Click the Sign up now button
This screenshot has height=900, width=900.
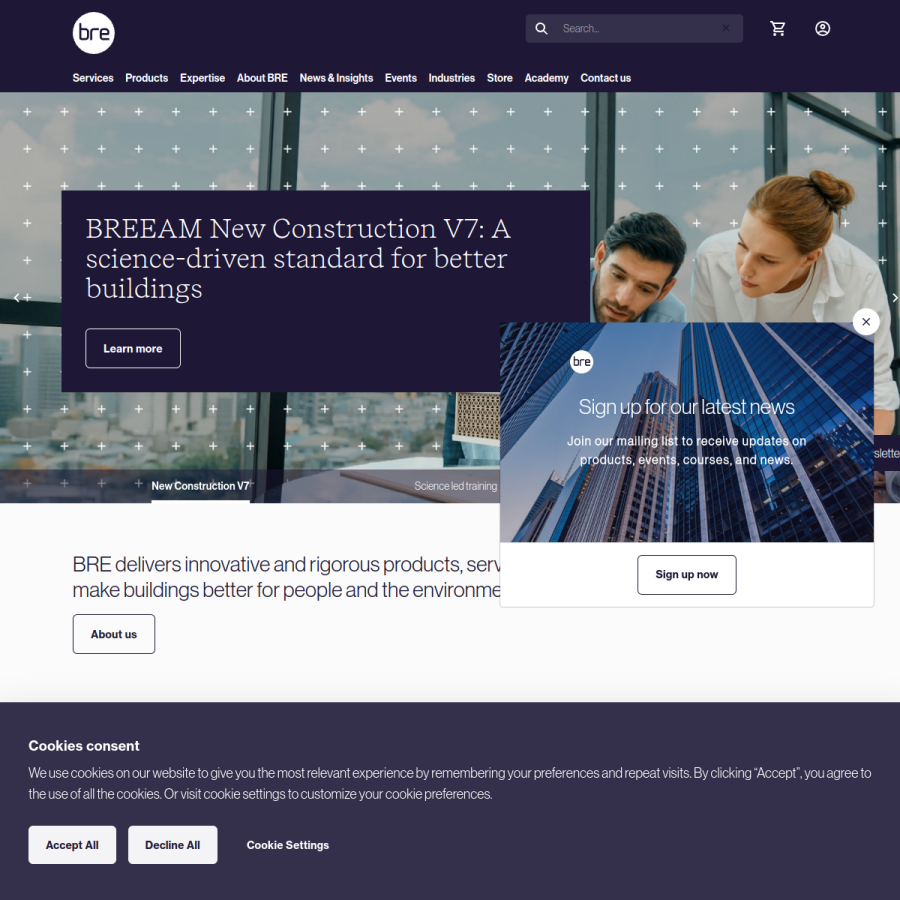(686, 575)
